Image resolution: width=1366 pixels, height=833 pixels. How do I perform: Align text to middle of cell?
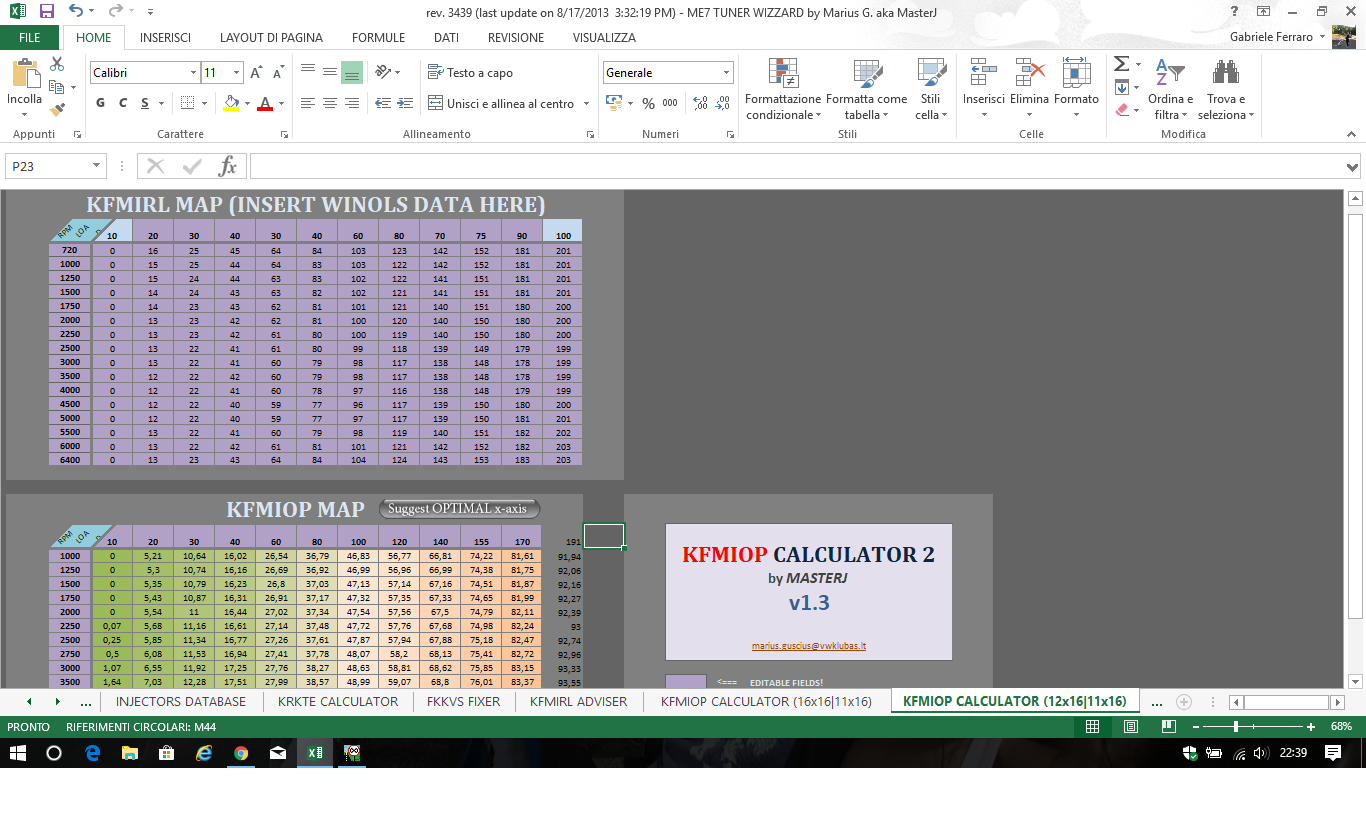[x=329, y=72]
